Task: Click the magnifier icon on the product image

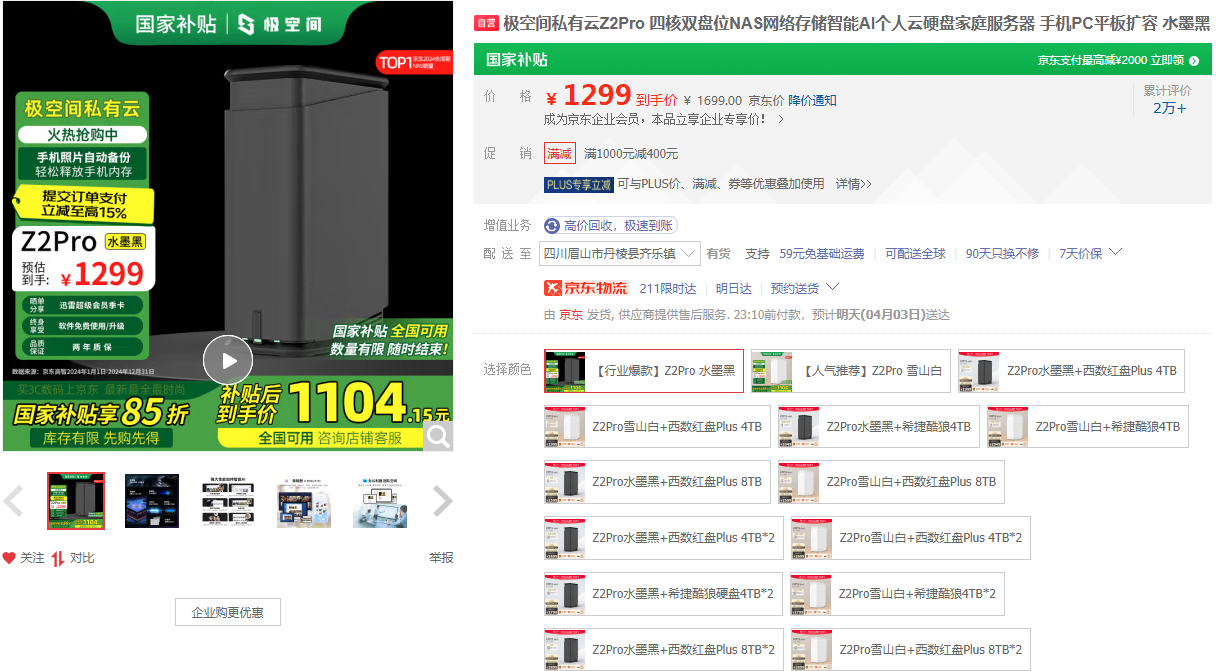Action: [438, 435]
